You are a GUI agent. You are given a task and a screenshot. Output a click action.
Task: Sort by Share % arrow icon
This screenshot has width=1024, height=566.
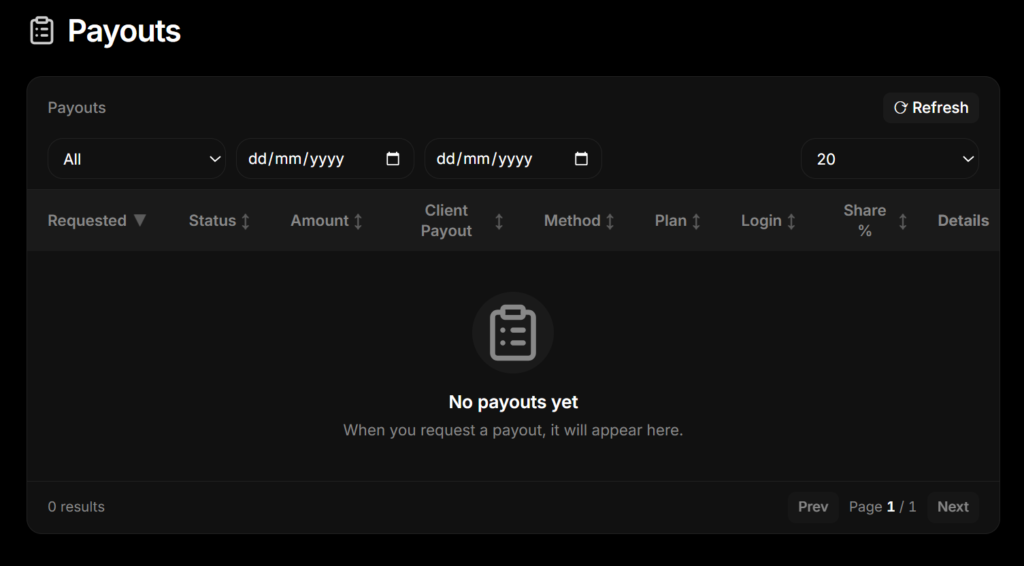click(x=903, y=221)
